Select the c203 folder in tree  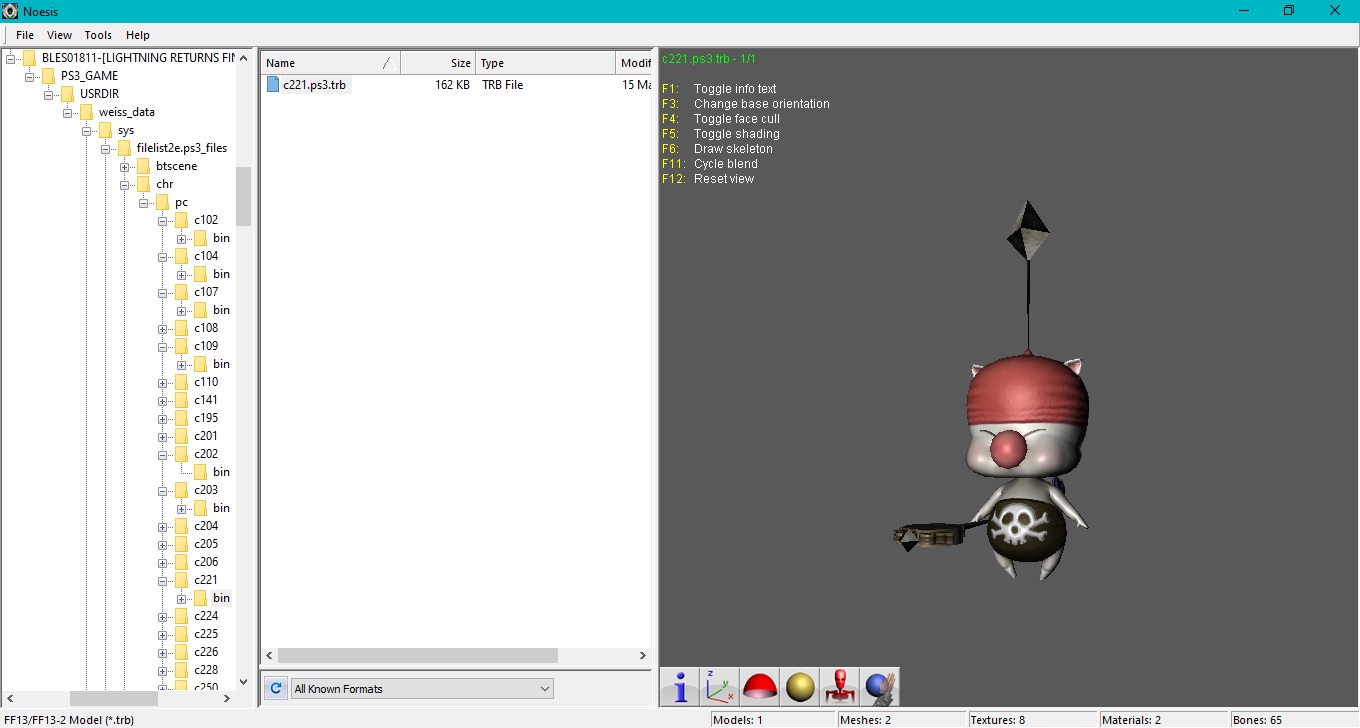pyautogui.click(x=206, y=490)
